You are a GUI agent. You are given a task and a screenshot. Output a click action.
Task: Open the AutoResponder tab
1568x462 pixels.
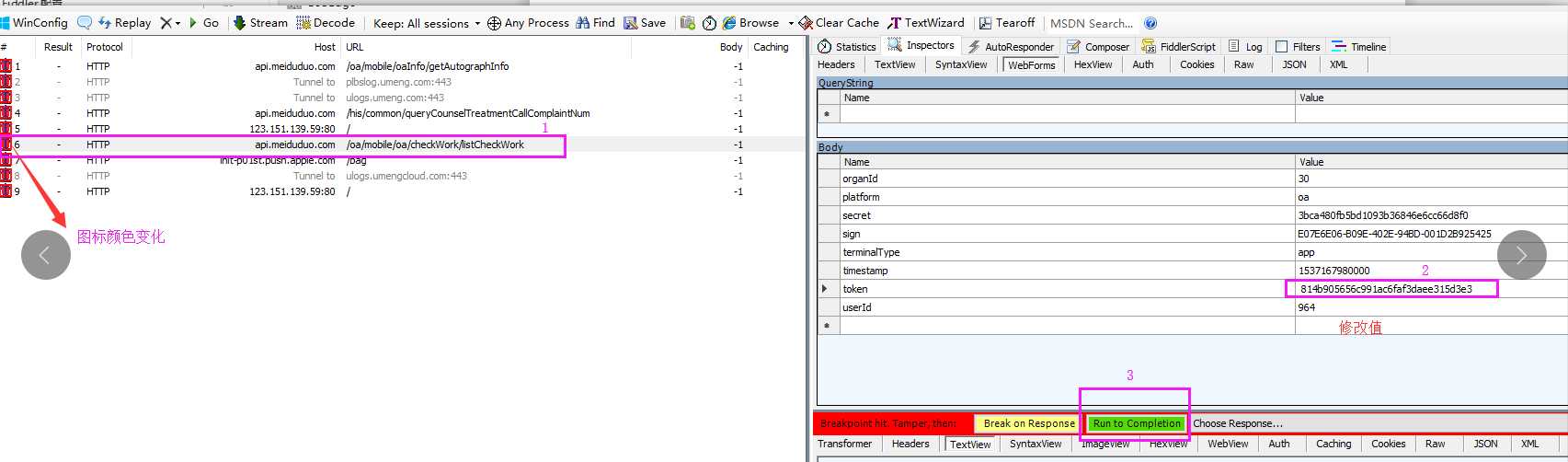(1011, 46)
